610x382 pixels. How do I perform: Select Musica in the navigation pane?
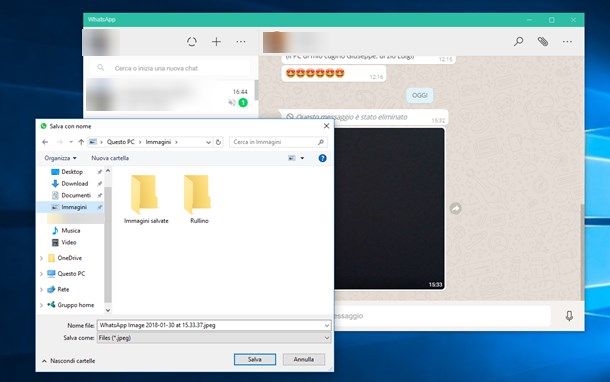71,230
